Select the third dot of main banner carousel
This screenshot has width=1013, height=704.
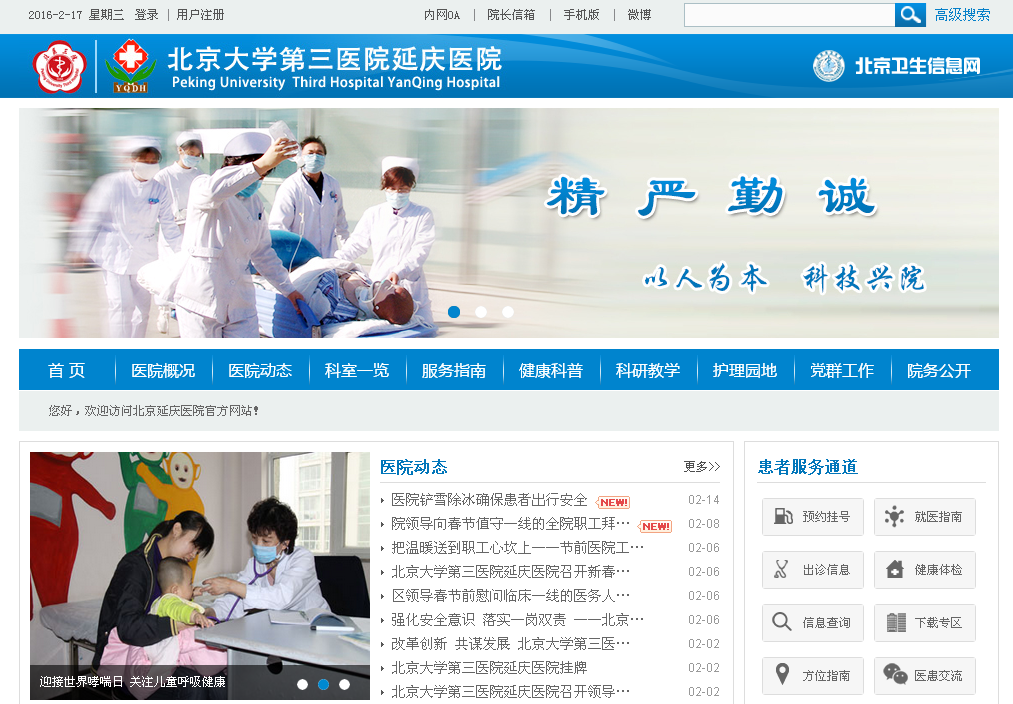(x=508, y=312)
